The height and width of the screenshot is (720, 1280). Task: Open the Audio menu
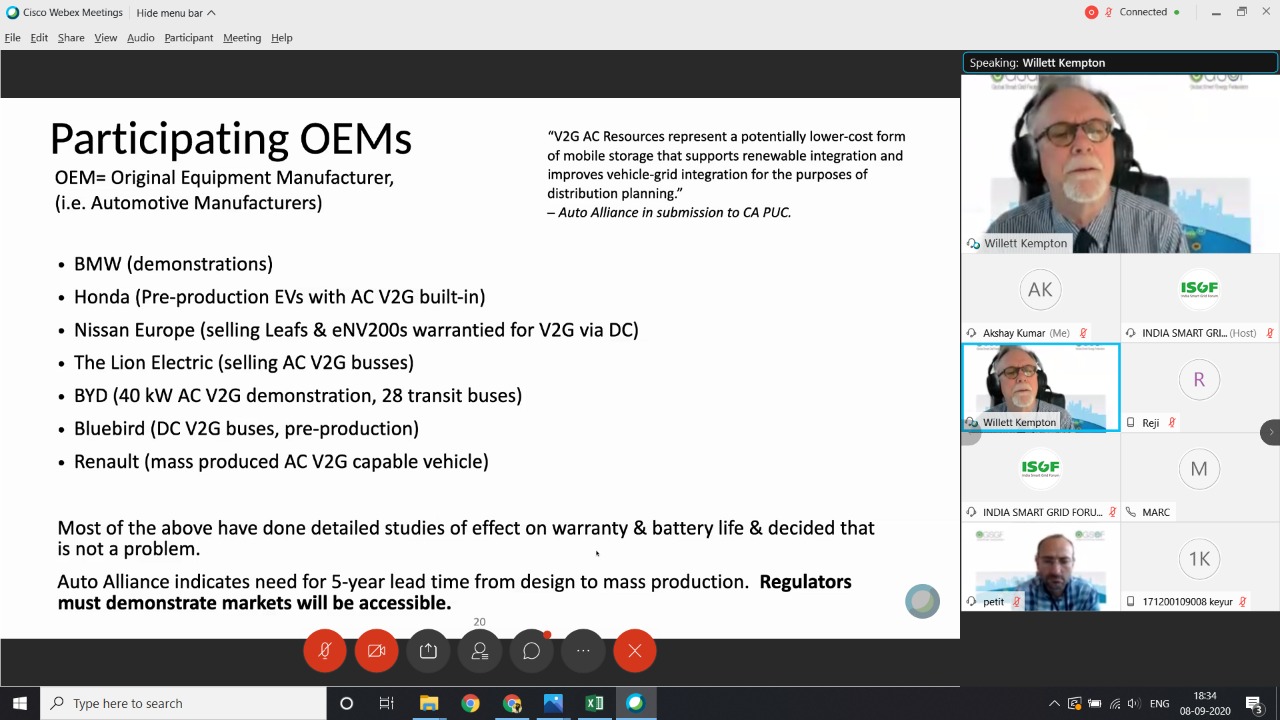pos(140,37)
